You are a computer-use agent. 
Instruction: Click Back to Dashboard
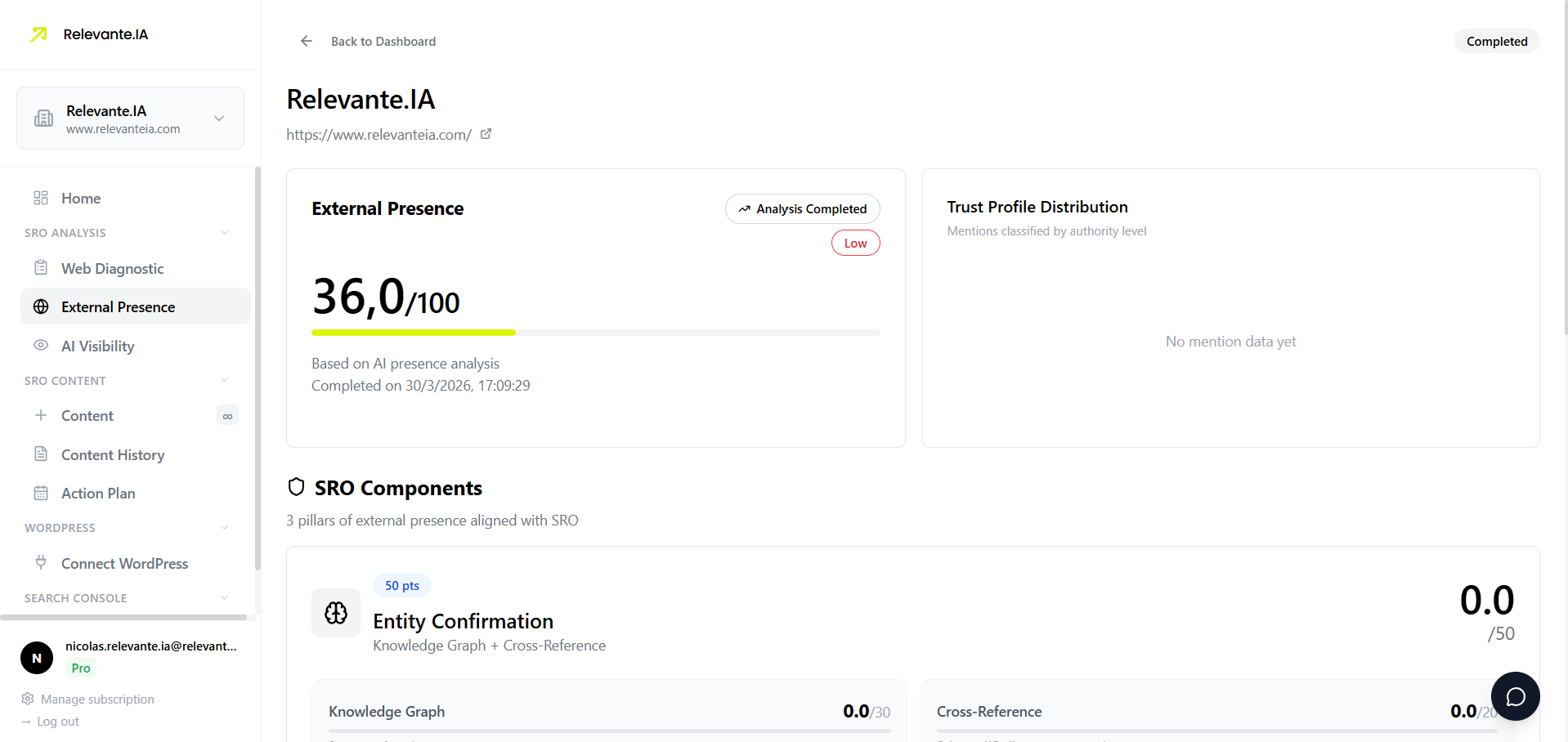pos(367,41)
